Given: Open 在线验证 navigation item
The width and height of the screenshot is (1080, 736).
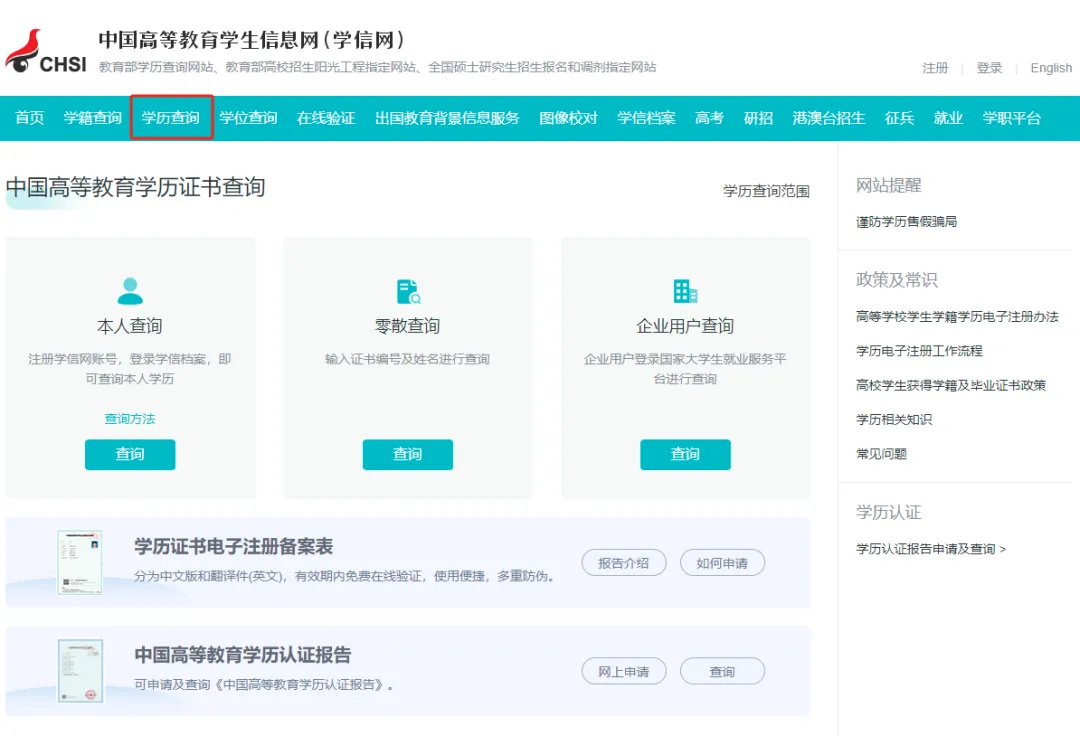Looking at the screenshot, I should (x=326, y=118).
